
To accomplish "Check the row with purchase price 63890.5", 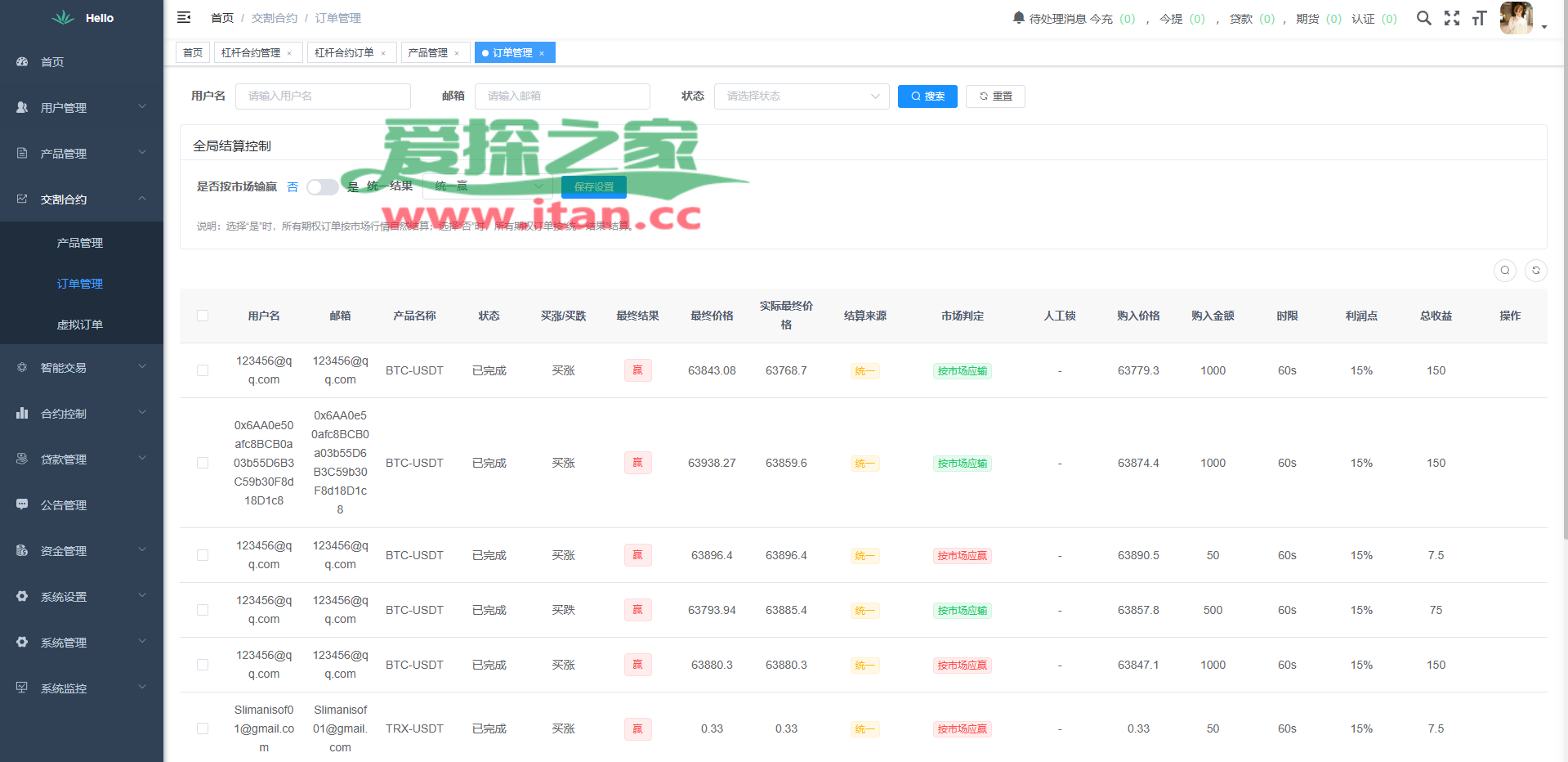I will coord(203,555).
